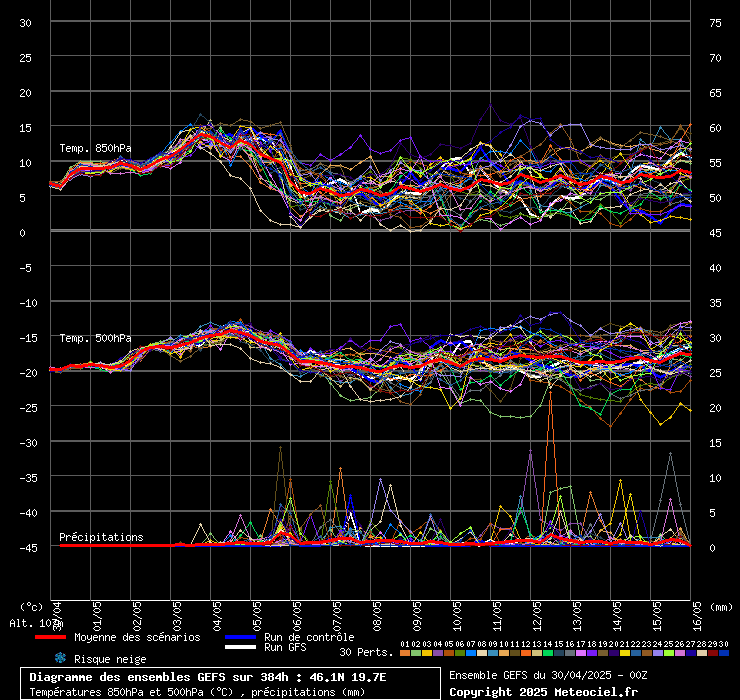Click the 09/05 date label
This screenshot has height=700, width=740.
(417, 616)
